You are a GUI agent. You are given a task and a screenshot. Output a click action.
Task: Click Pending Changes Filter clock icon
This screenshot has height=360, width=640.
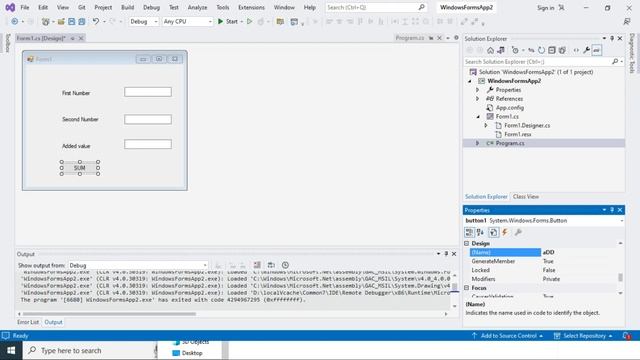(x=515, y=50)
